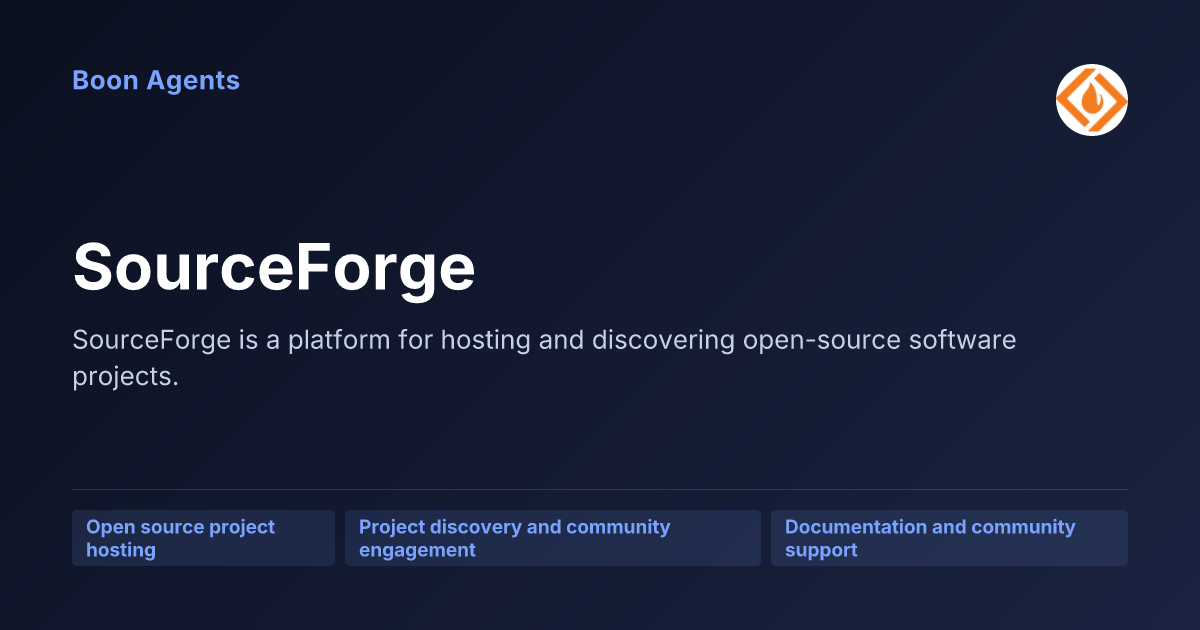Select the SourceForge main heading

(x=274, y=267)
